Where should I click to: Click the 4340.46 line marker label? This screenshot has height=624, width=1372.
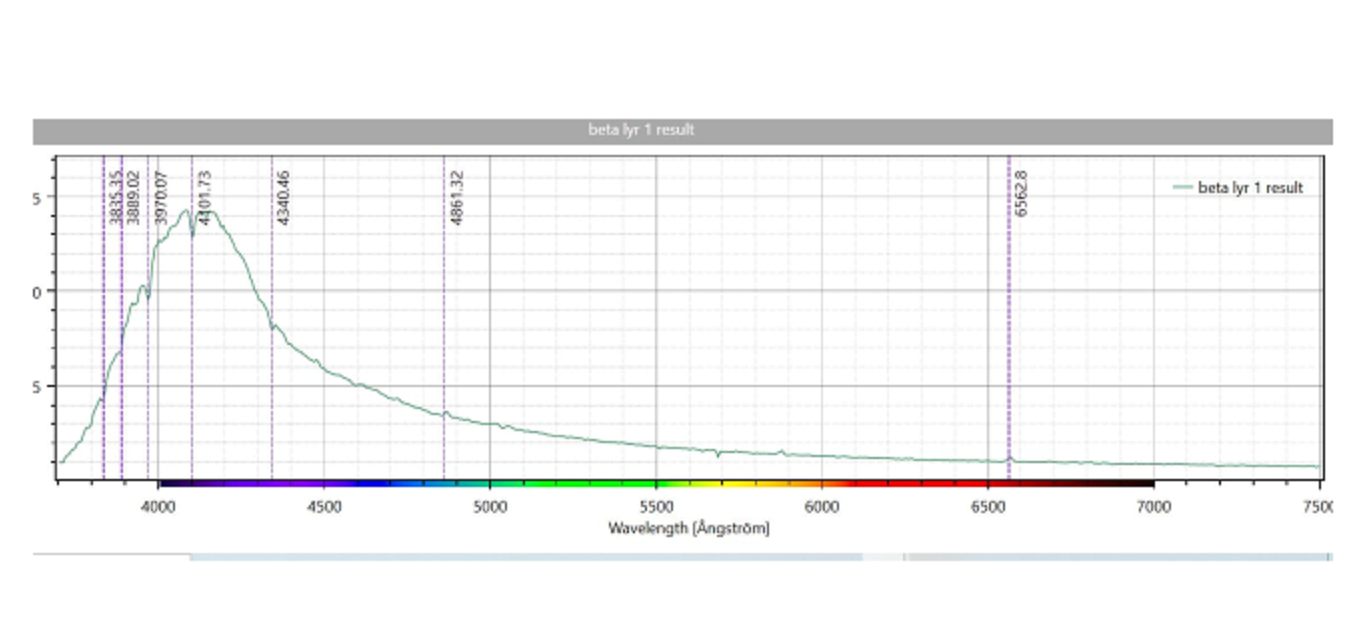tap(284, 197)
